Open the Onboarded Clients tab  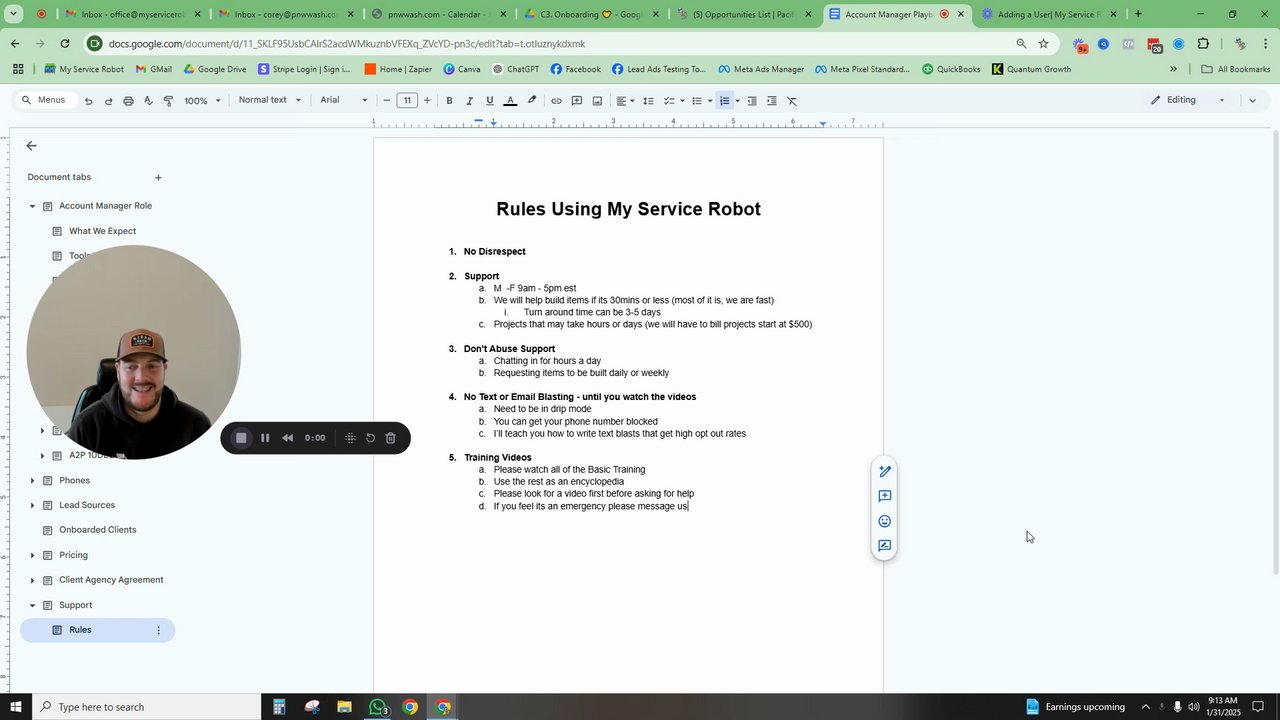pyautogui.click(x=97, y=530)
